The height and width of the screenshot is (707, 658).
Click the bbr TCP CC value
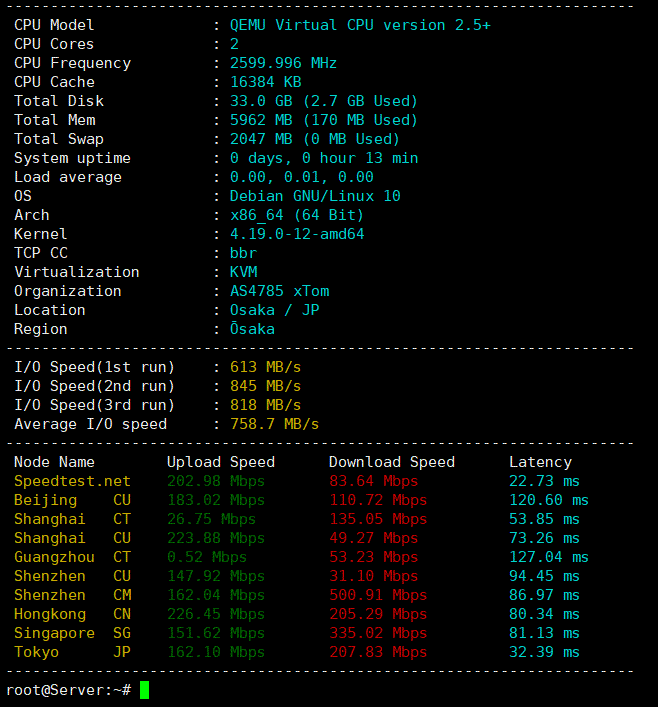244,253
